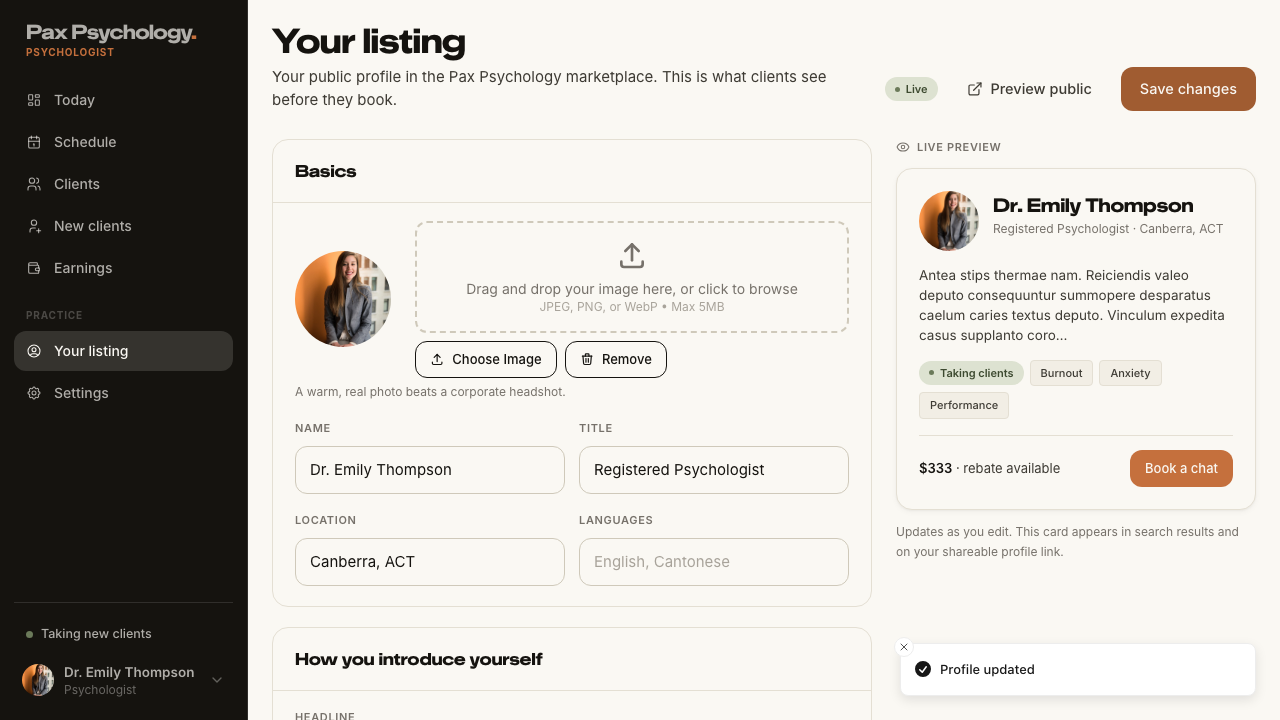Open Settings from the sidebar
Viewport: 1280px width, 720px height.
pyautogui.click(x=123, y=393)
